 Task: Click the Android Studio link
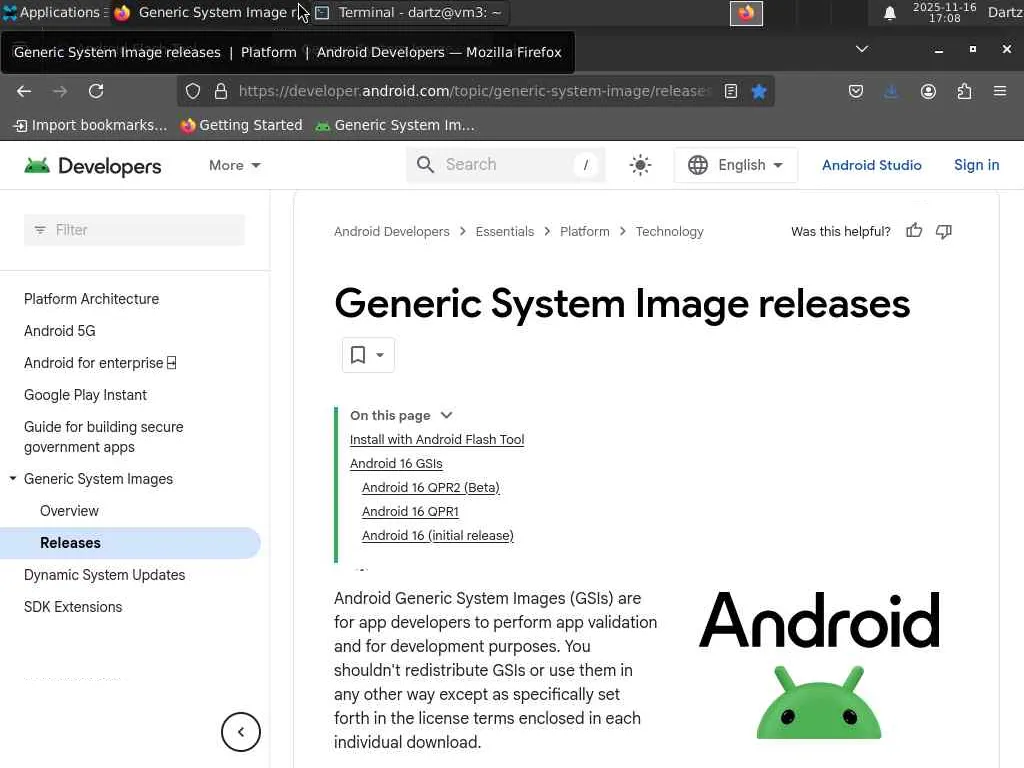871,165
